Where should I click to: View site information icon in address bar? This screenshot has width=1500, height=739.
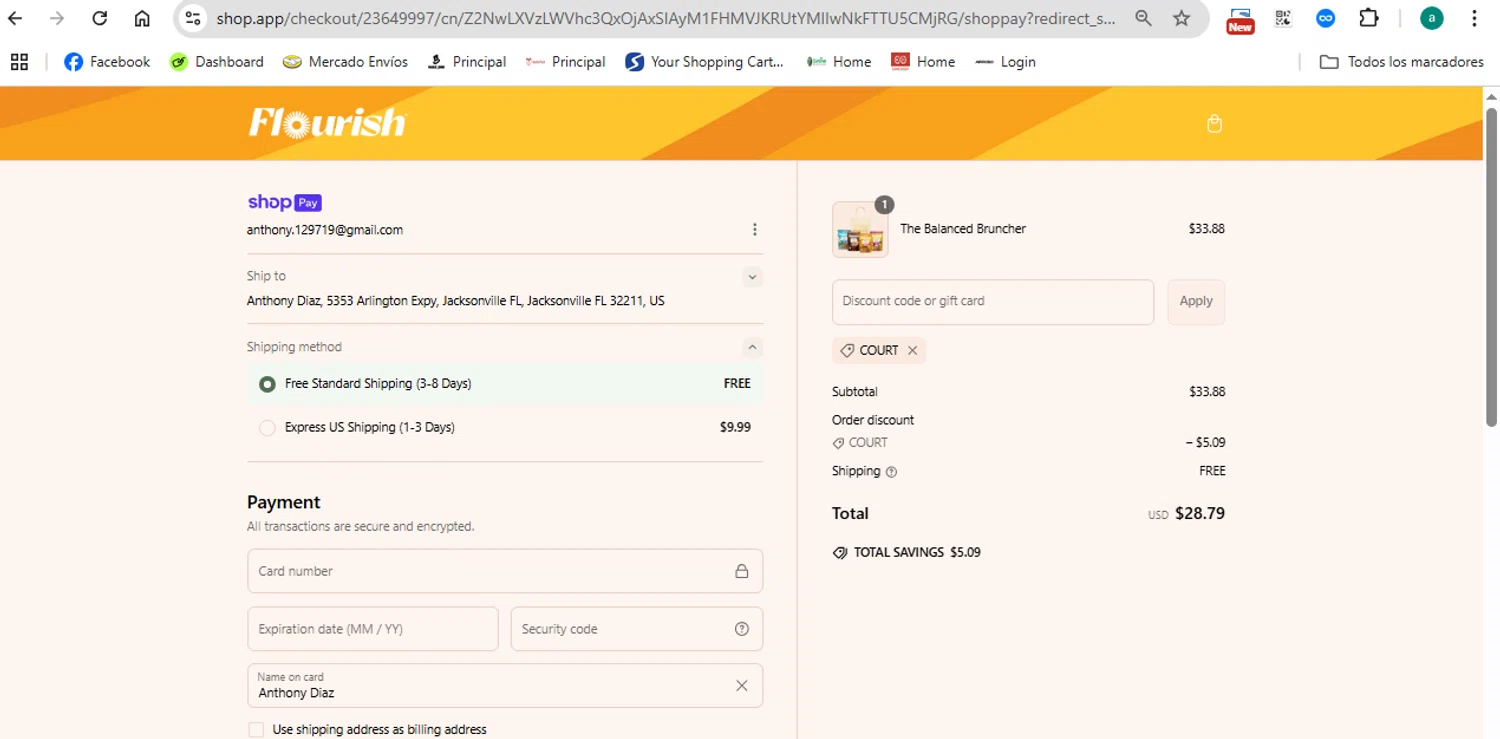[x=193, y=18]
